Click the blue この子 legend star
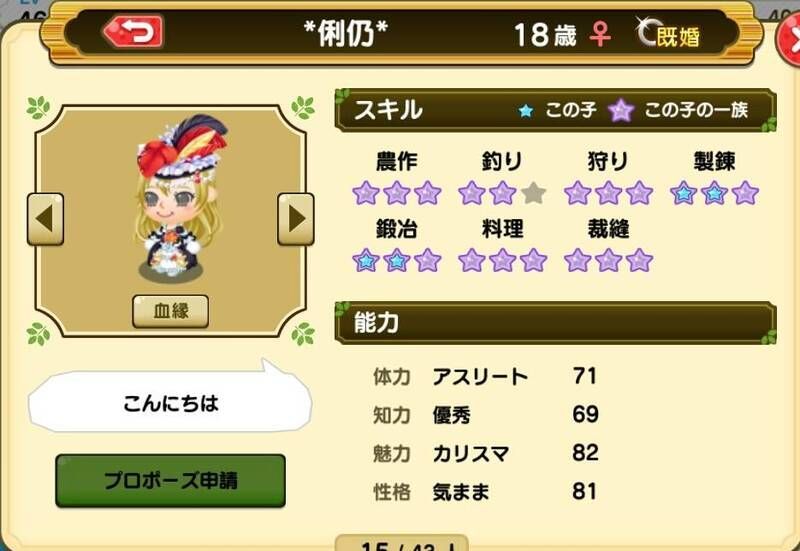The height and width of the screenshot is (551, 800). 526,111
